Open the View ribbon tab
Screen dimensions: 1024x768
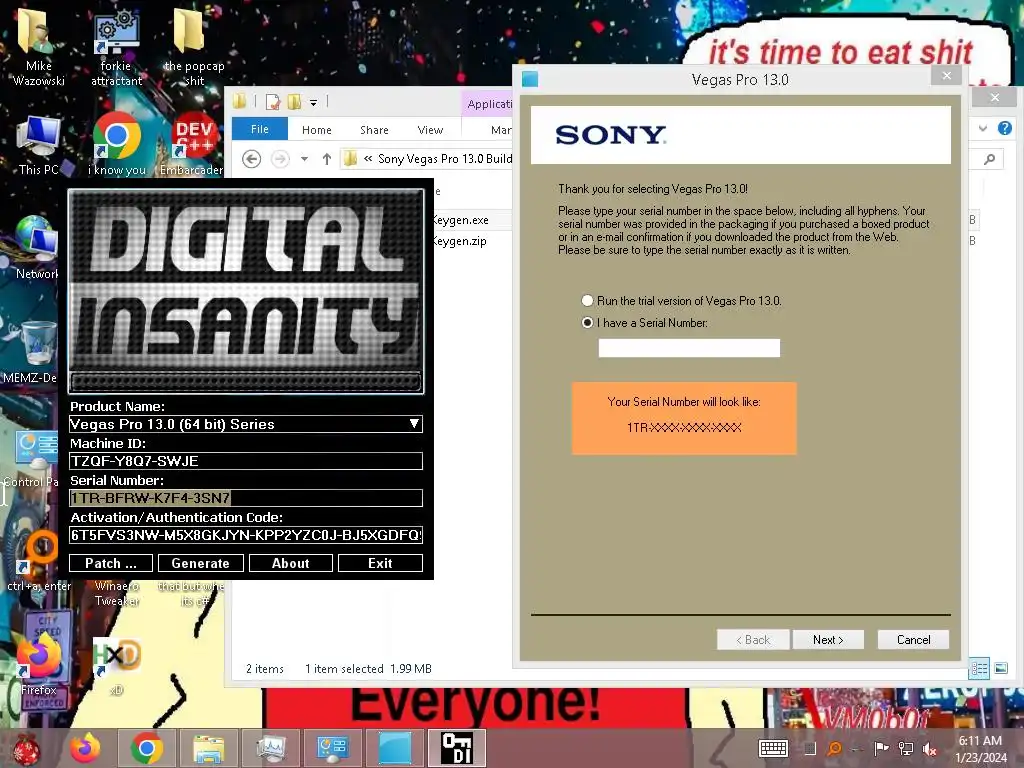pyautogui.click(x=430, y=130)
